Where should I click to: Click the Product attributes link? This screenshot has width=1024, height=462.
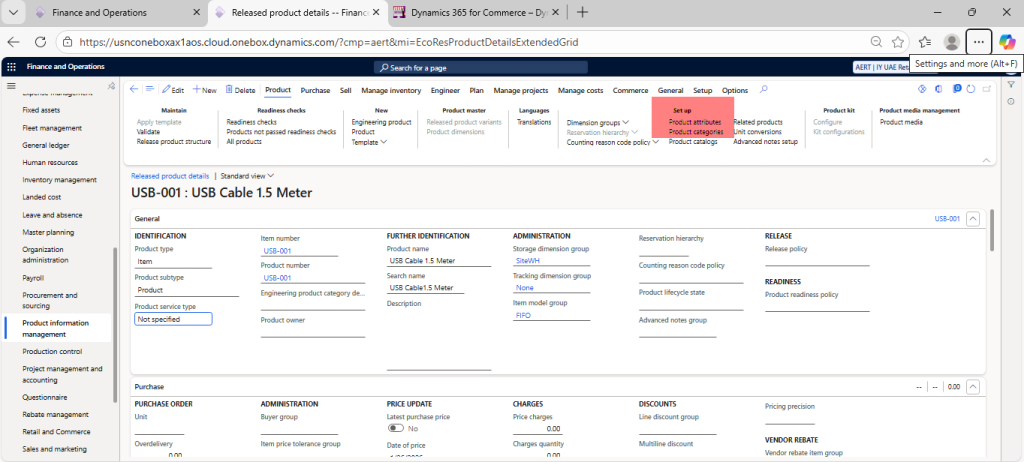point(694,122)
